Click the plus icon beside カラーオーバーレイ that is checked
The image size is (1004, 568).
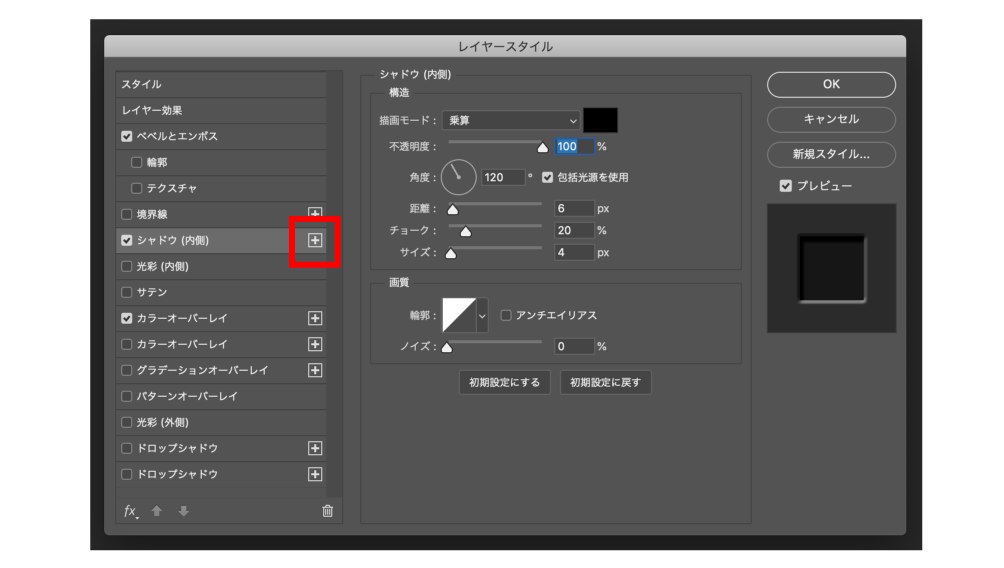click(x=314, y=318)
